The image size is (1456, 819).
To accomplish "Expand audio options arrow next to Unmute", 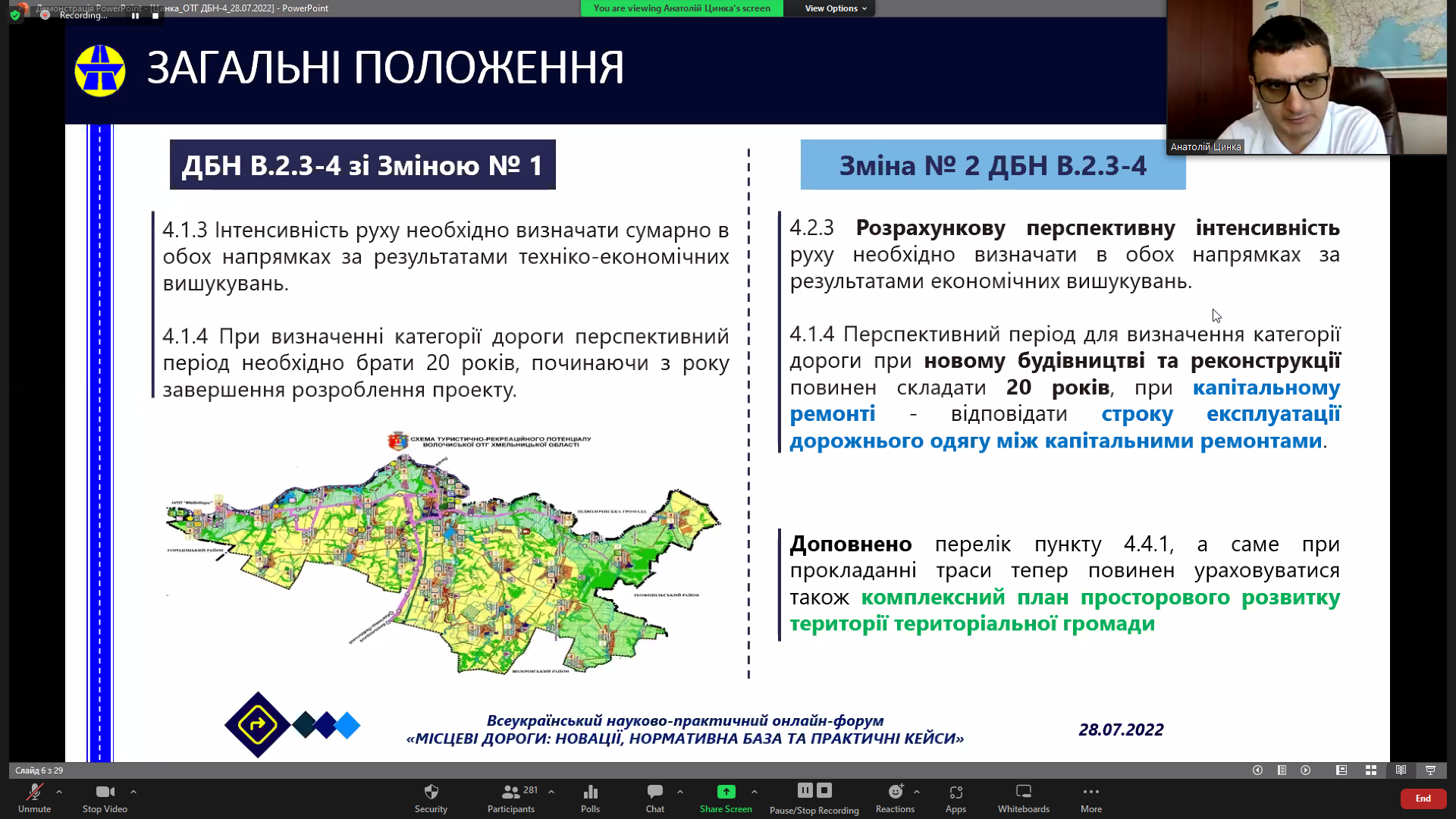I will (59, 792).
